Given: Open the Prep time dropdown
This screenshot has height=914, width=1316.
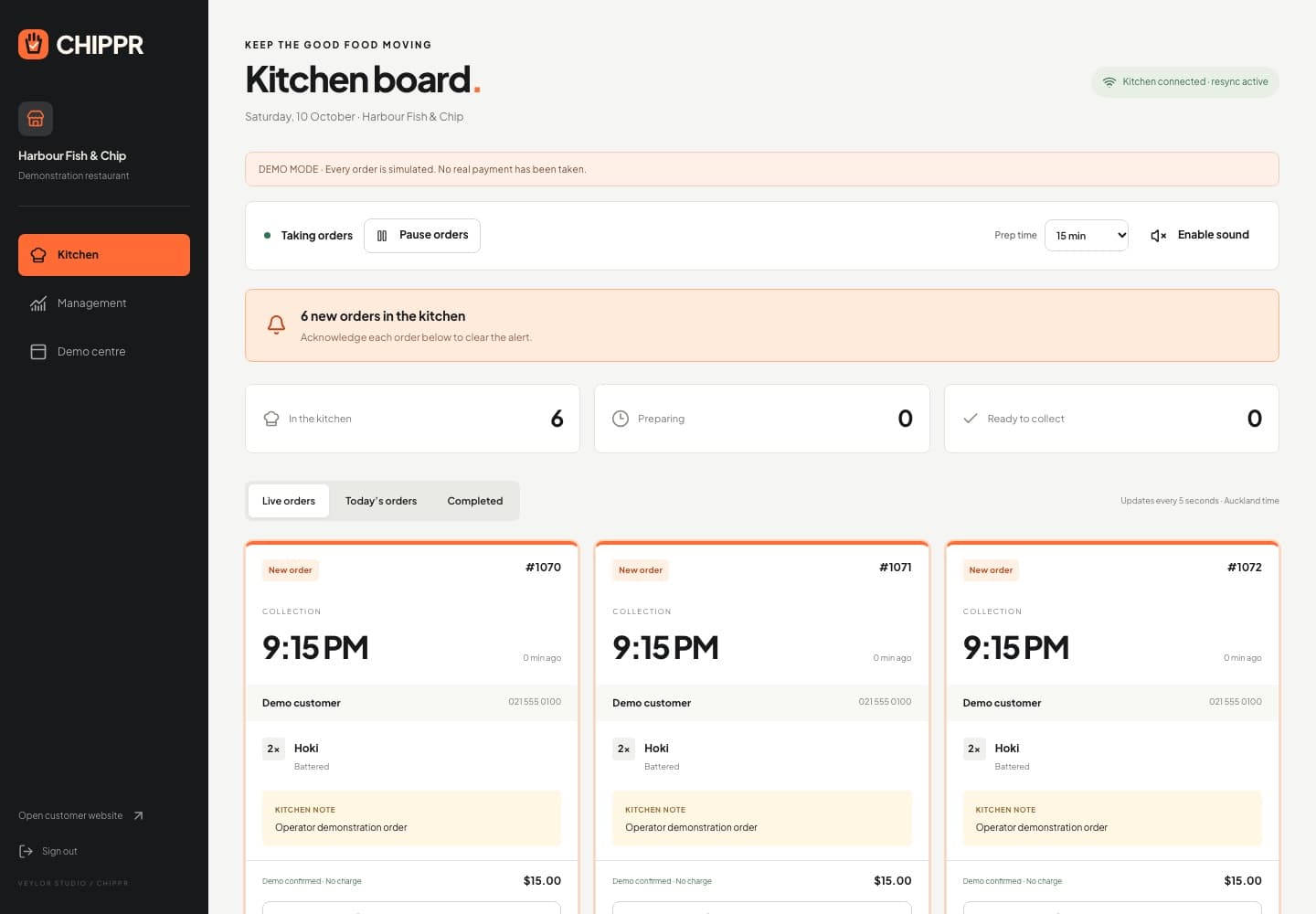Looking at the screenshot, I should click(x=1087, y=236).
